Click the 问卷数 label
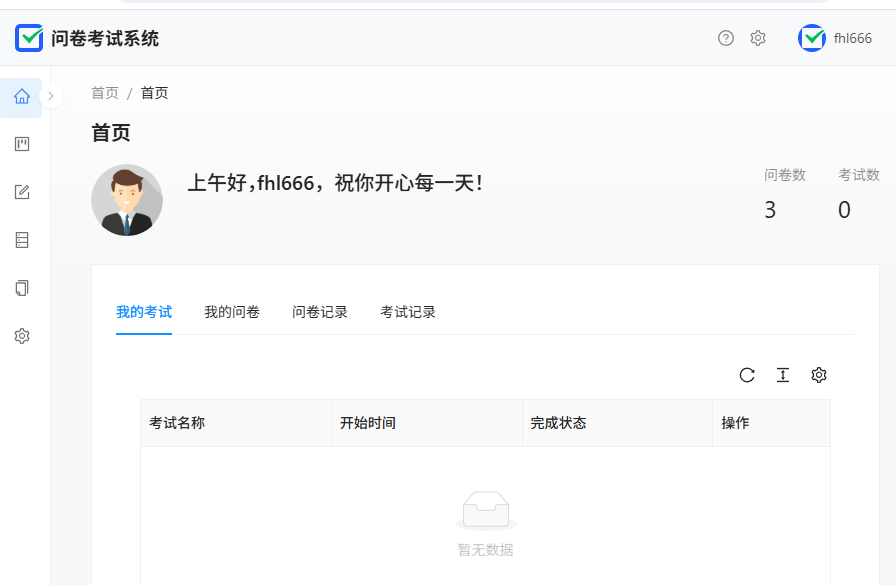 point(785,175)
